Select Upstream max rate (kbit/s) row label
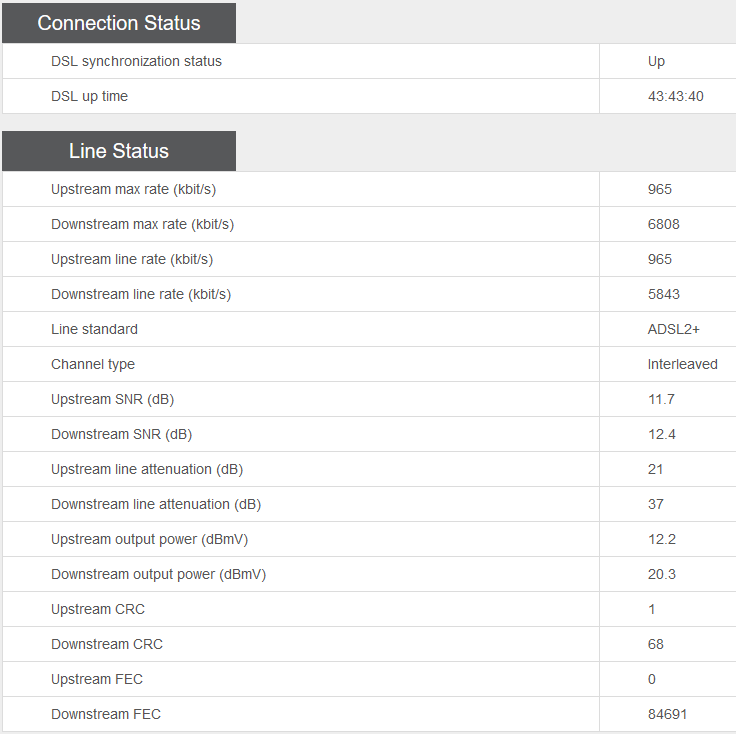This screenshot has height=734, width=736. point(133,190)
